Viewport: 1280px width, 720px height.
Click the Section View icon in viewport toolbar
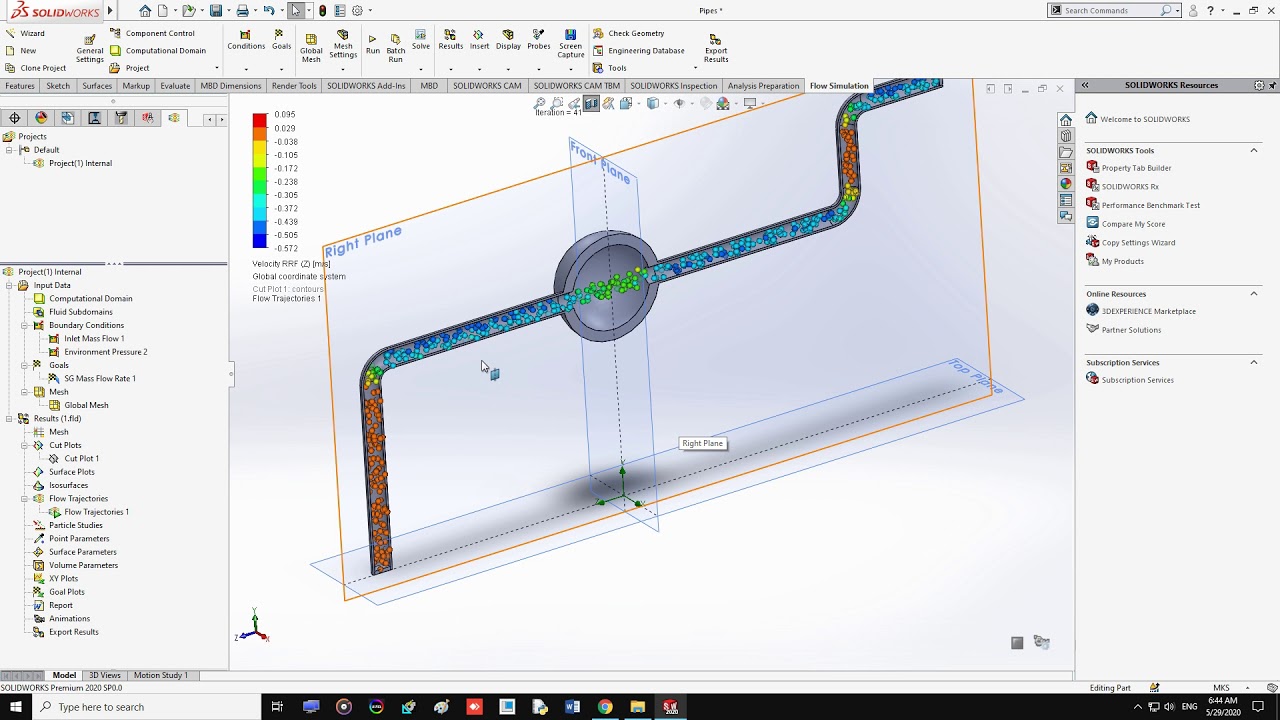(591, 103)
